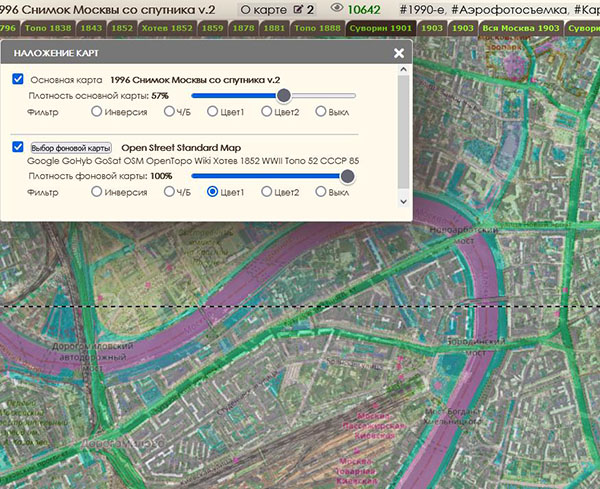Viewport: 600px width, 489px height.
Task: Turn off background map filter with Выкл
Action: click(321, 191)
